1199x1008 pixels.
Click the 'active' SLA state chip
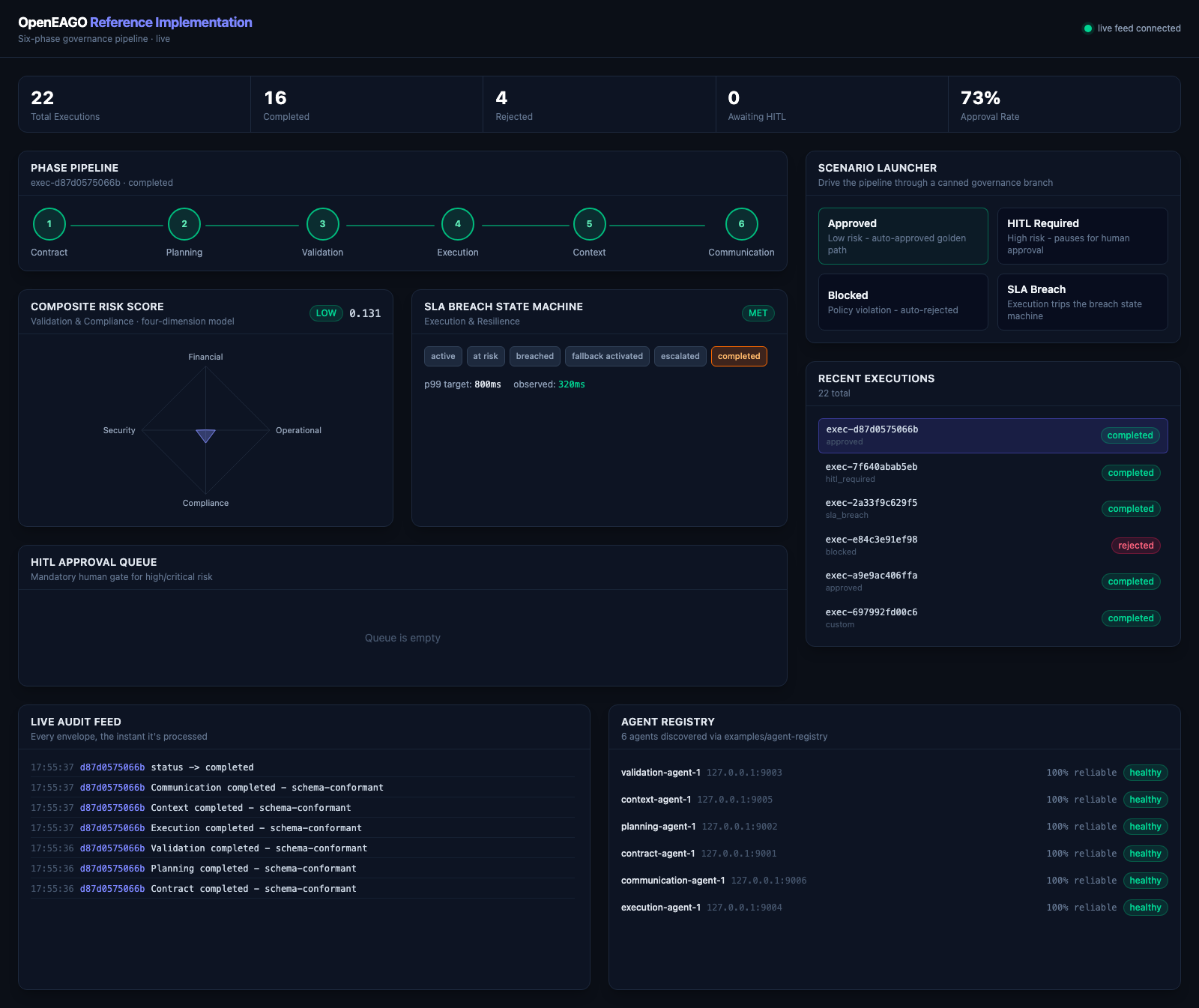(x=443, y=356)
